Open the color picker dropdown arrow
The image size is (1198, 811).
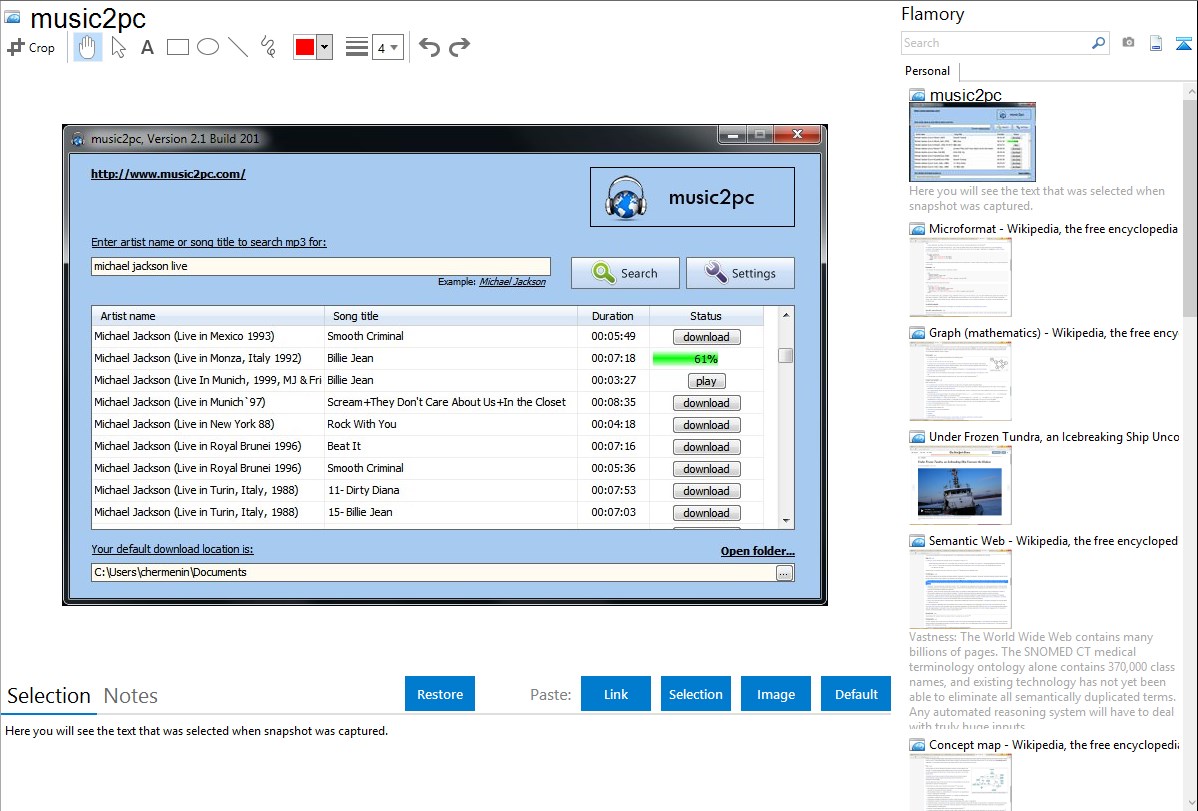tap(324, 48)
